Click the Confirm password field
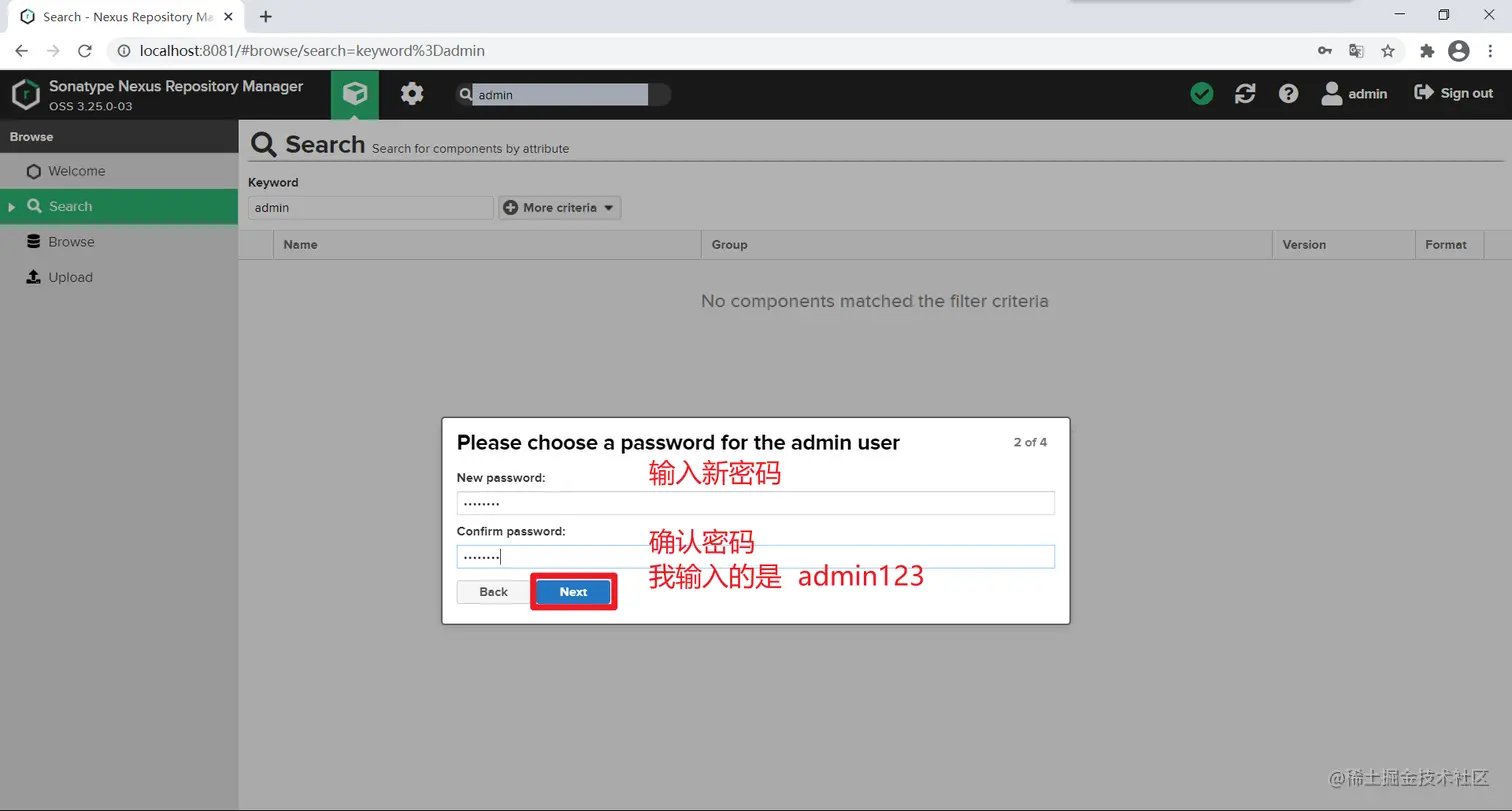This screenshot has height=811, width=1512. click(x=756, y=557)
